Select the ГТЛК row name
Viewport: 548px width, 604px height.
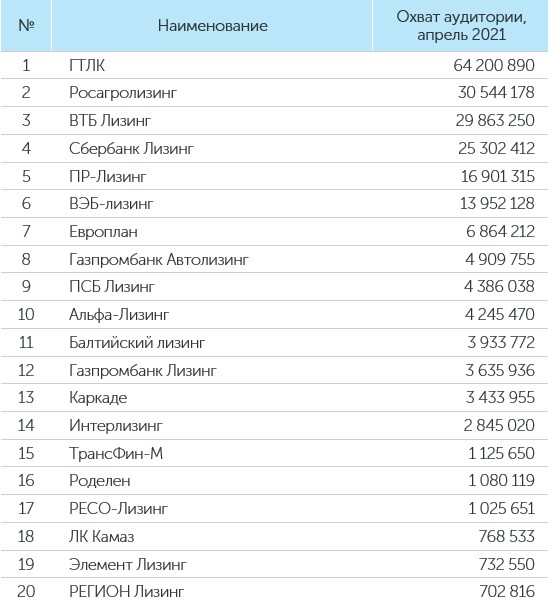pos(87,65)
